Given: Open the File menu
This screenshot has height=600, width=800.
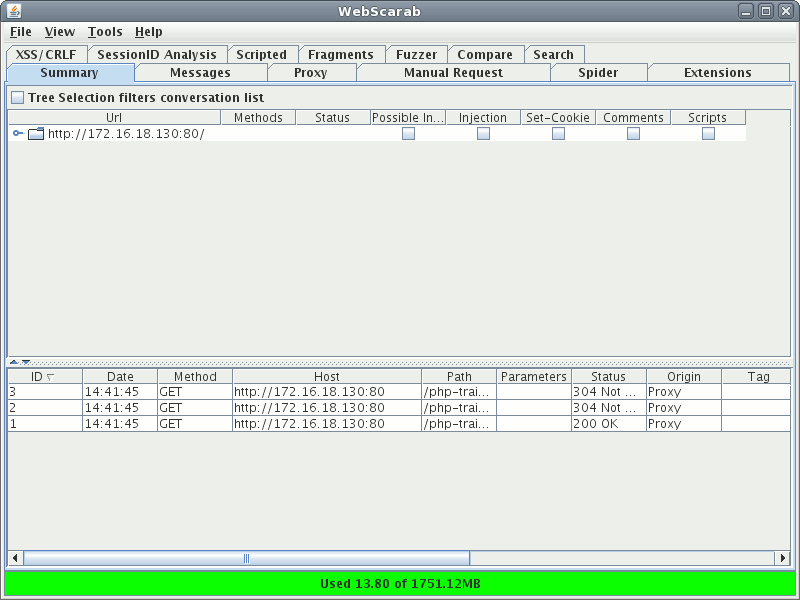Looking at the screenshot, I should (x=19, y=31).
